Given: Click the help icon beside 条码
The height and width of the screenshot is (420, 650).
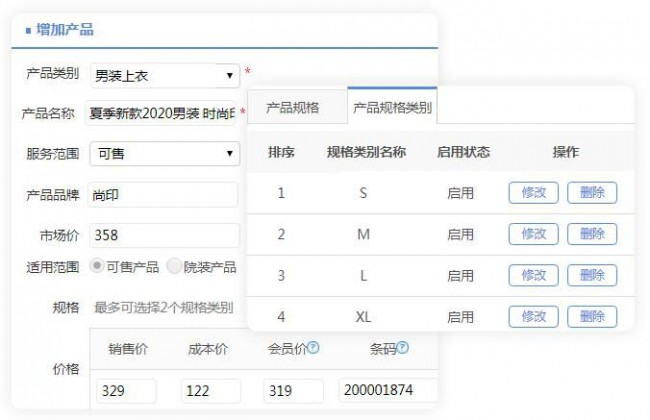Looking at the screenshot, I should click(402, 348).
